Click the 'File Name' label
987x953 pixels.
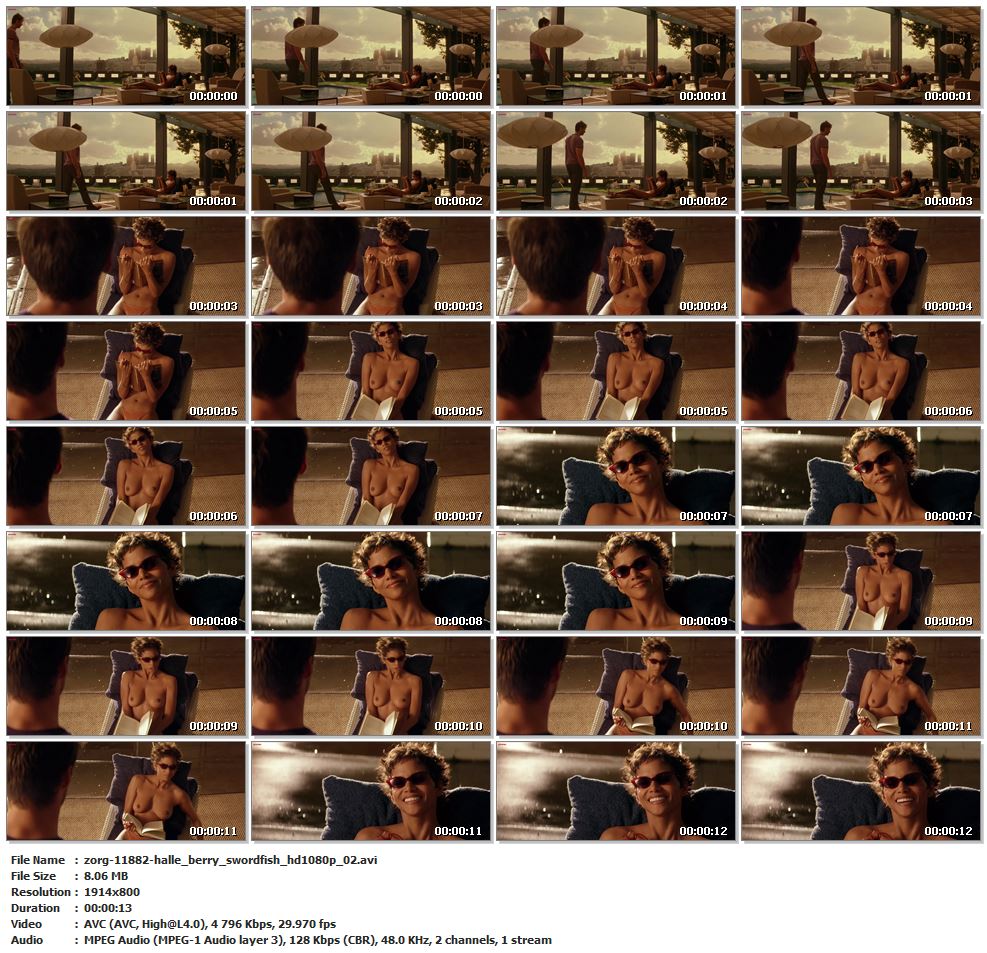coord(38,860)
